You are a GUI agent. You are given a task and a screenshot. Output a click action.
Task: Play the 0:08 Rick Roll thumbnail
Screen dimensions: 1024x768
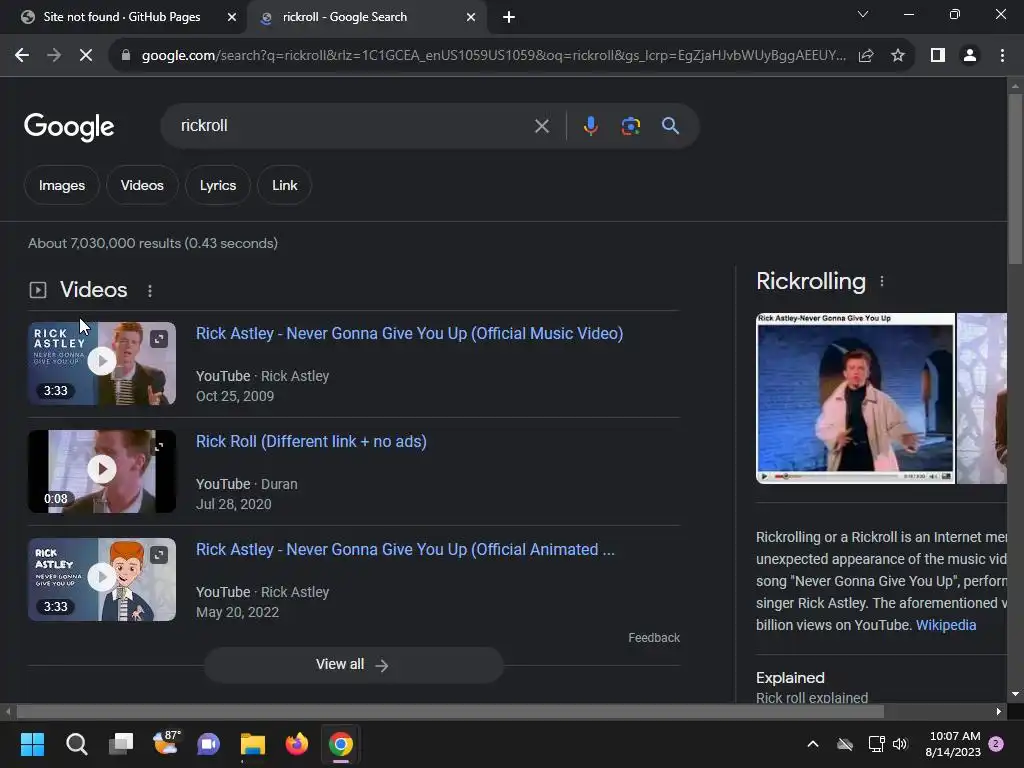tap(102, 469)
